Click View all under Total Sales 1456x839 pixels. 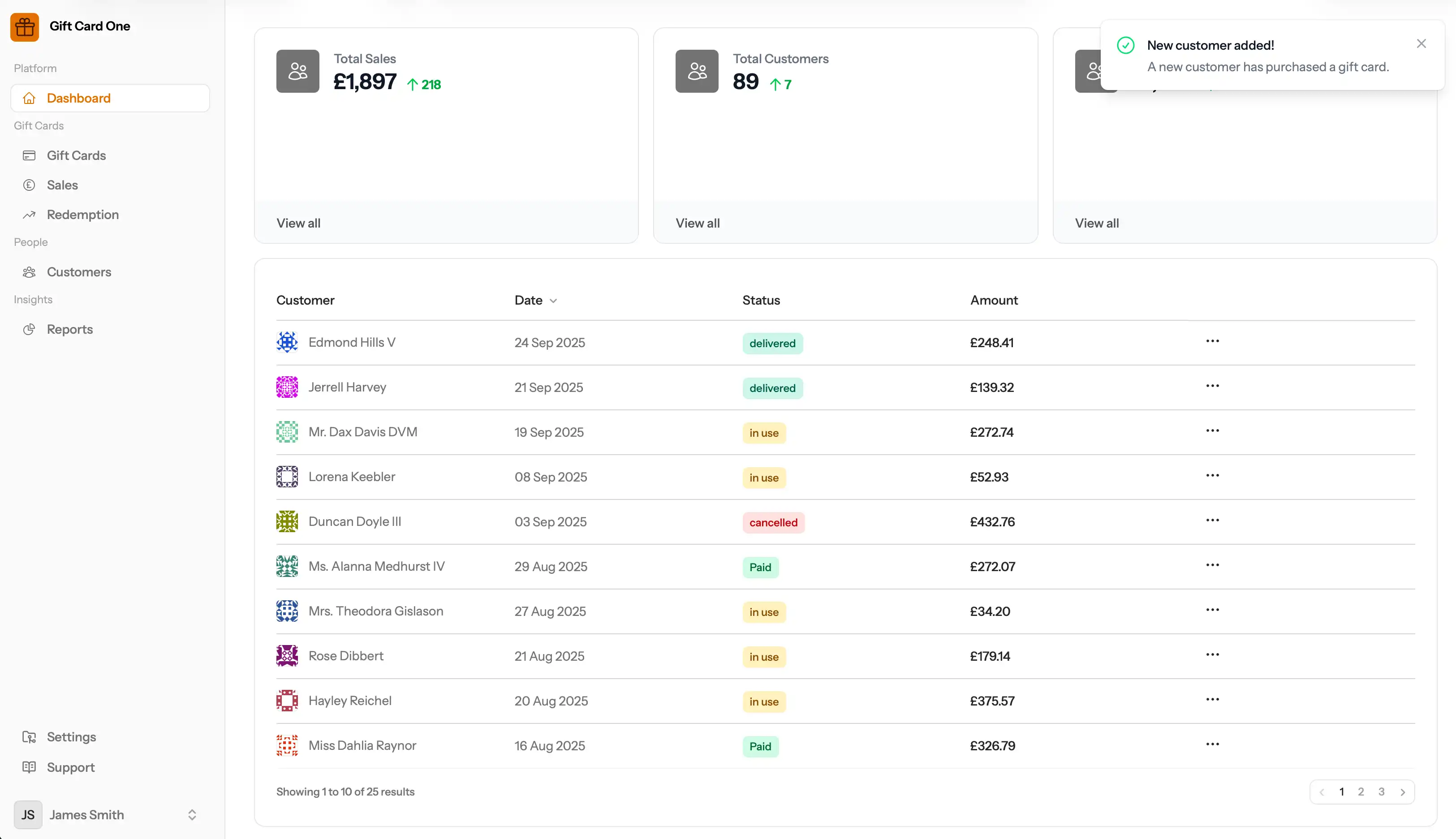(298, 223)
